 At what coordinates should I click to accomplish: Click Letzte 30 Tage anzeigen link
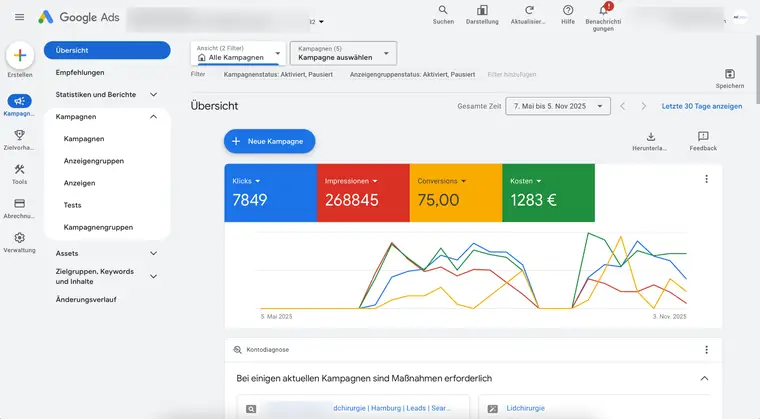click(702, 106)
